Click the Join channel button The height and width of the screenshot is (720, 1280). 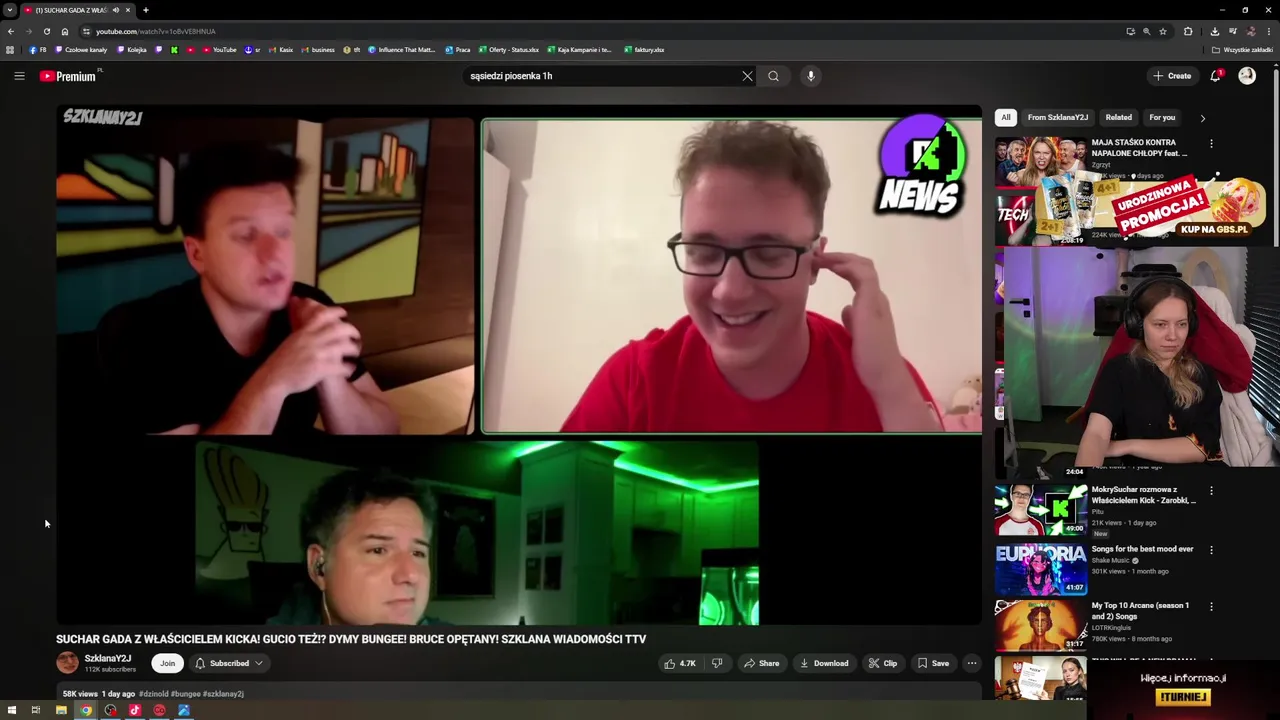point(167,663)
